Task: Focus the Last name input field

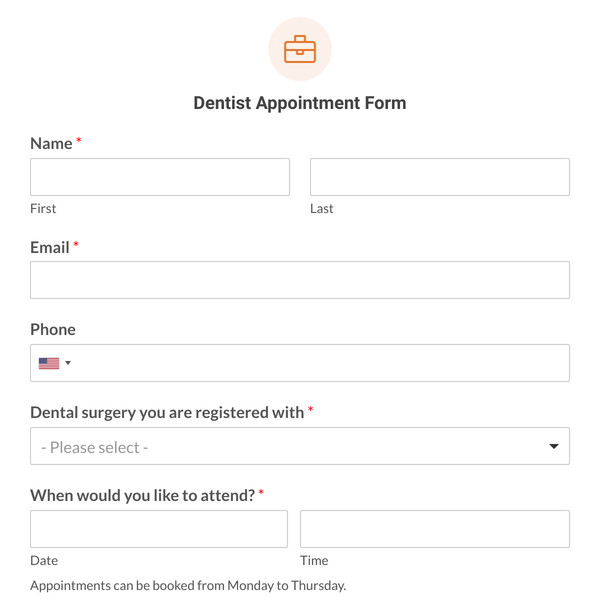Action: click(440, 177)
